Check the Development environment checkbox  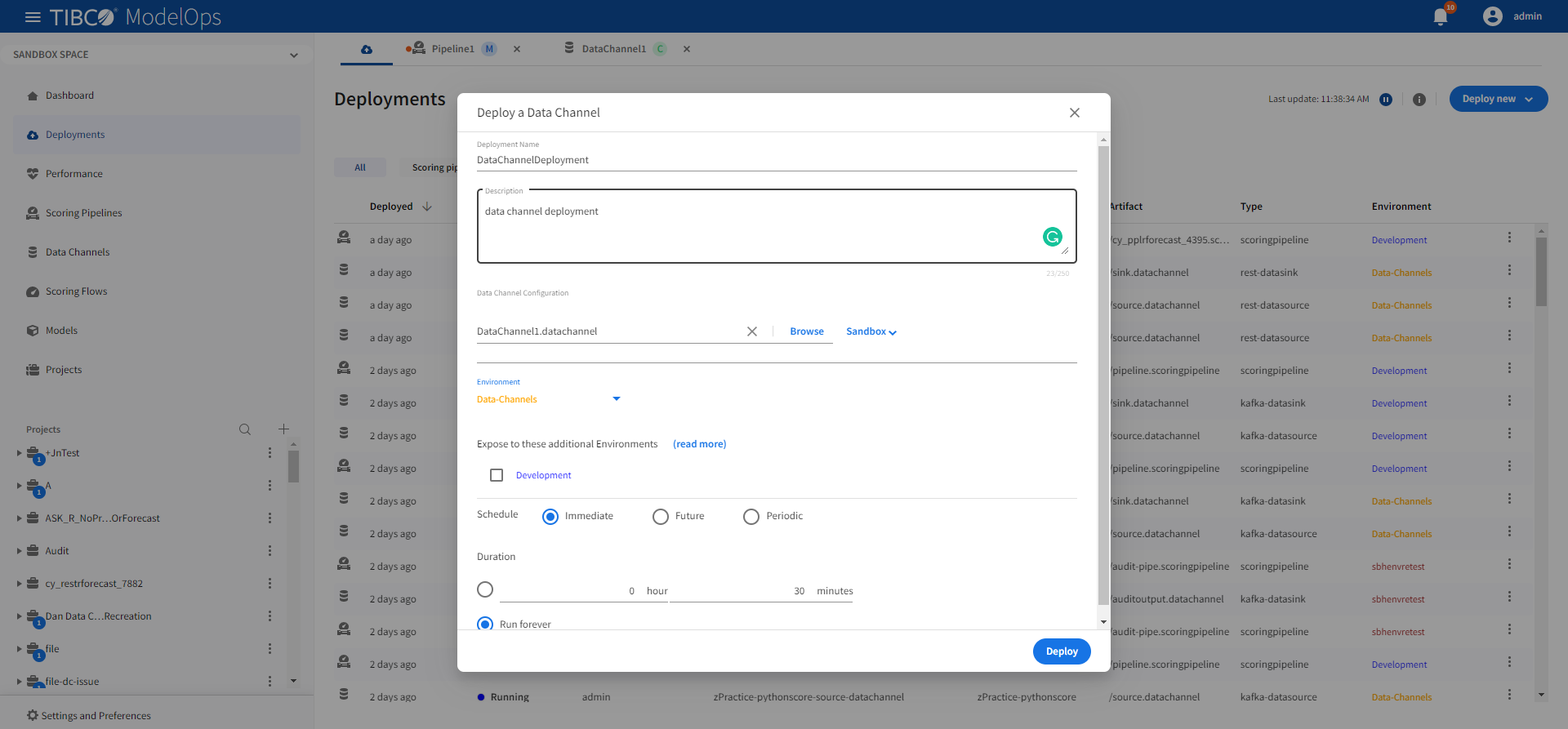pos(497,475)
